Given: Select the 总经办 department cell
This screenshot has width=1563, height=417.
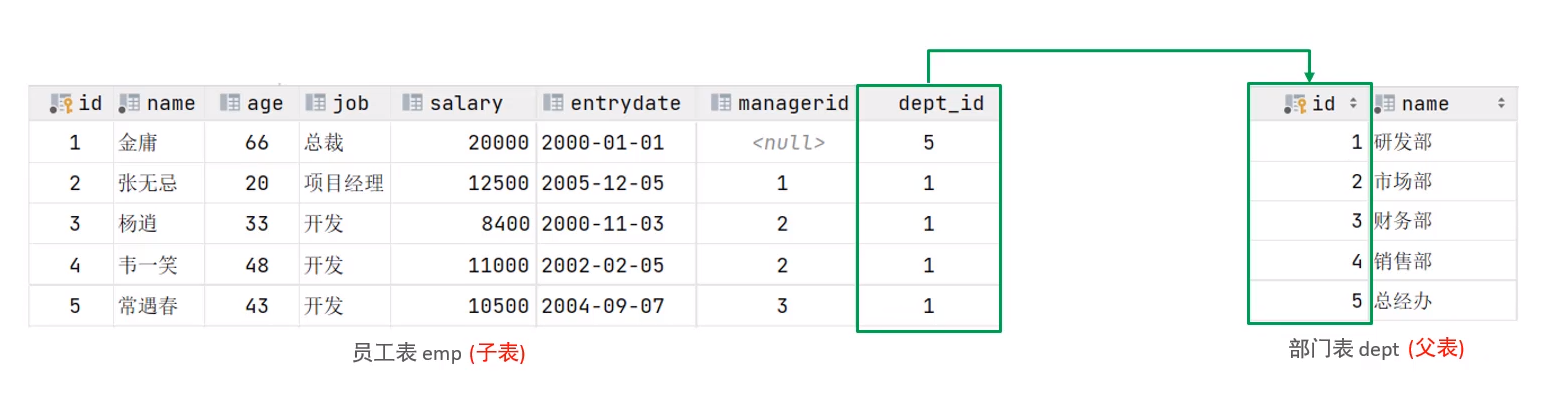Looking at the screenshot, I should click(x=1444, y=300).
